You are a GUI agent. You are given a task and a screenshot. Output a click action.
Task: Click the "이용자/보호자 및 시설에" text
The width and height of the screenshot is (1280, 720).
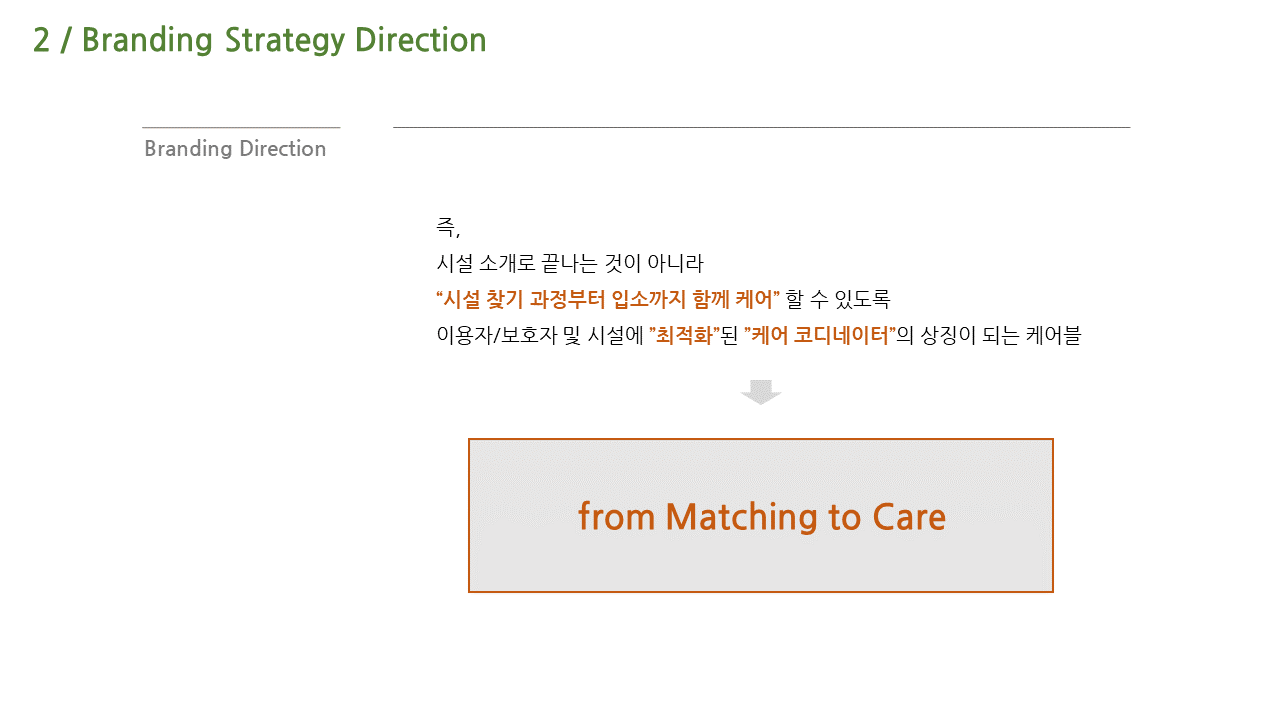pyautogui.click(x=540, y=336)
